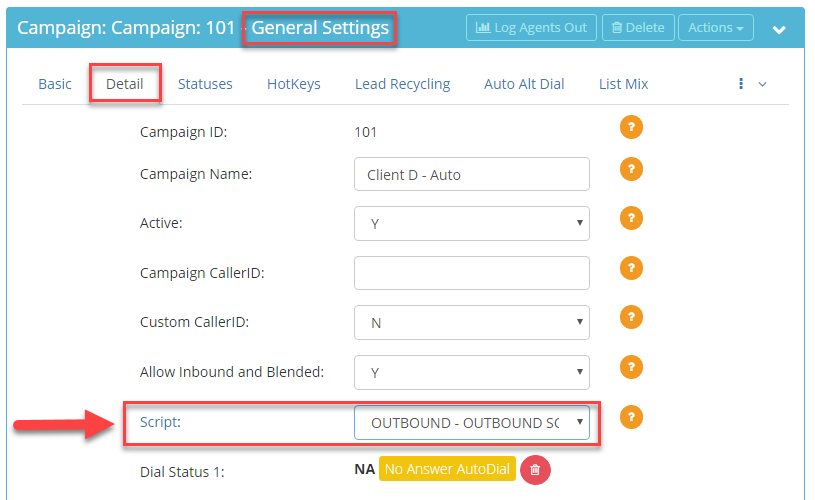
Task: Open the Custom CallerID dropdown
Action: (471, 322)
